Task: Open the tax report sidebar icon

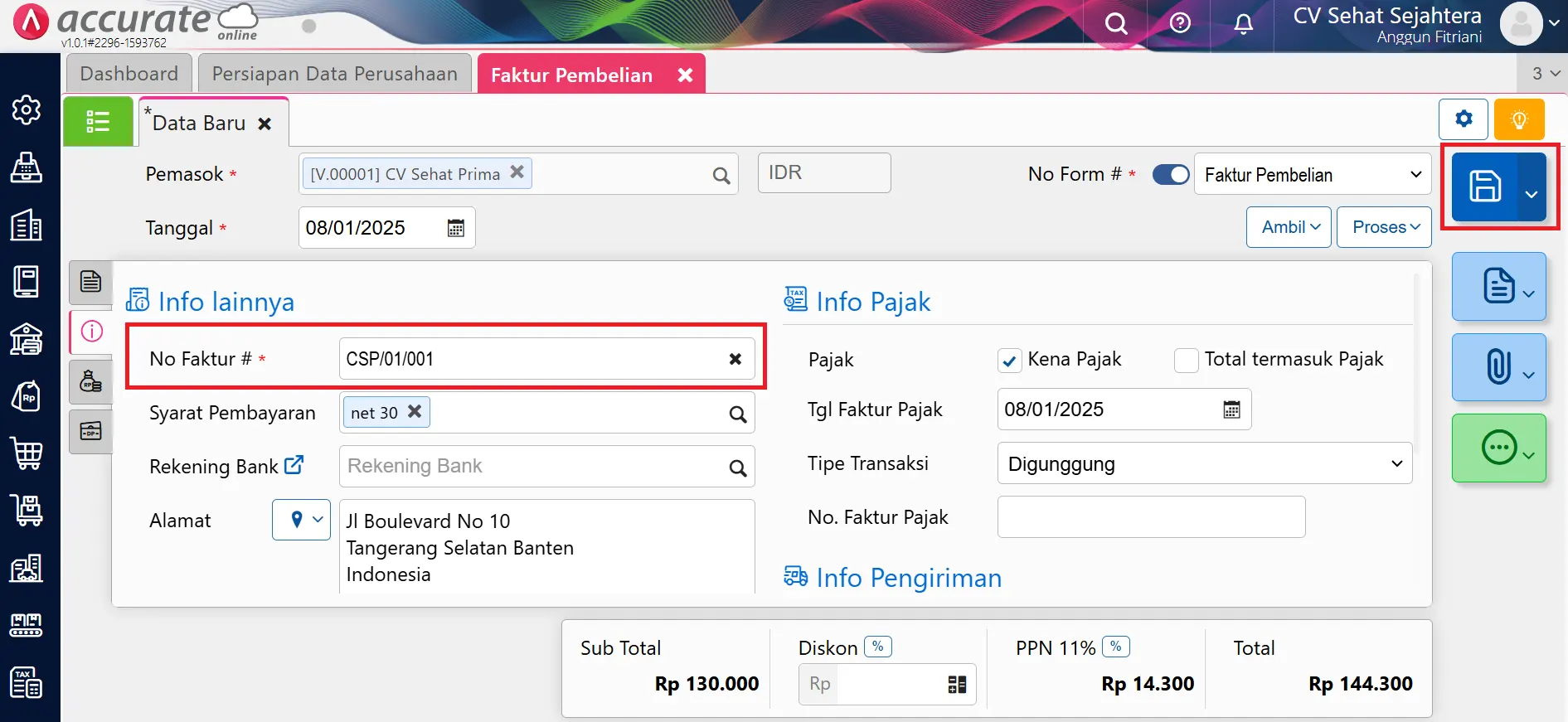Action: pos(27,683)
